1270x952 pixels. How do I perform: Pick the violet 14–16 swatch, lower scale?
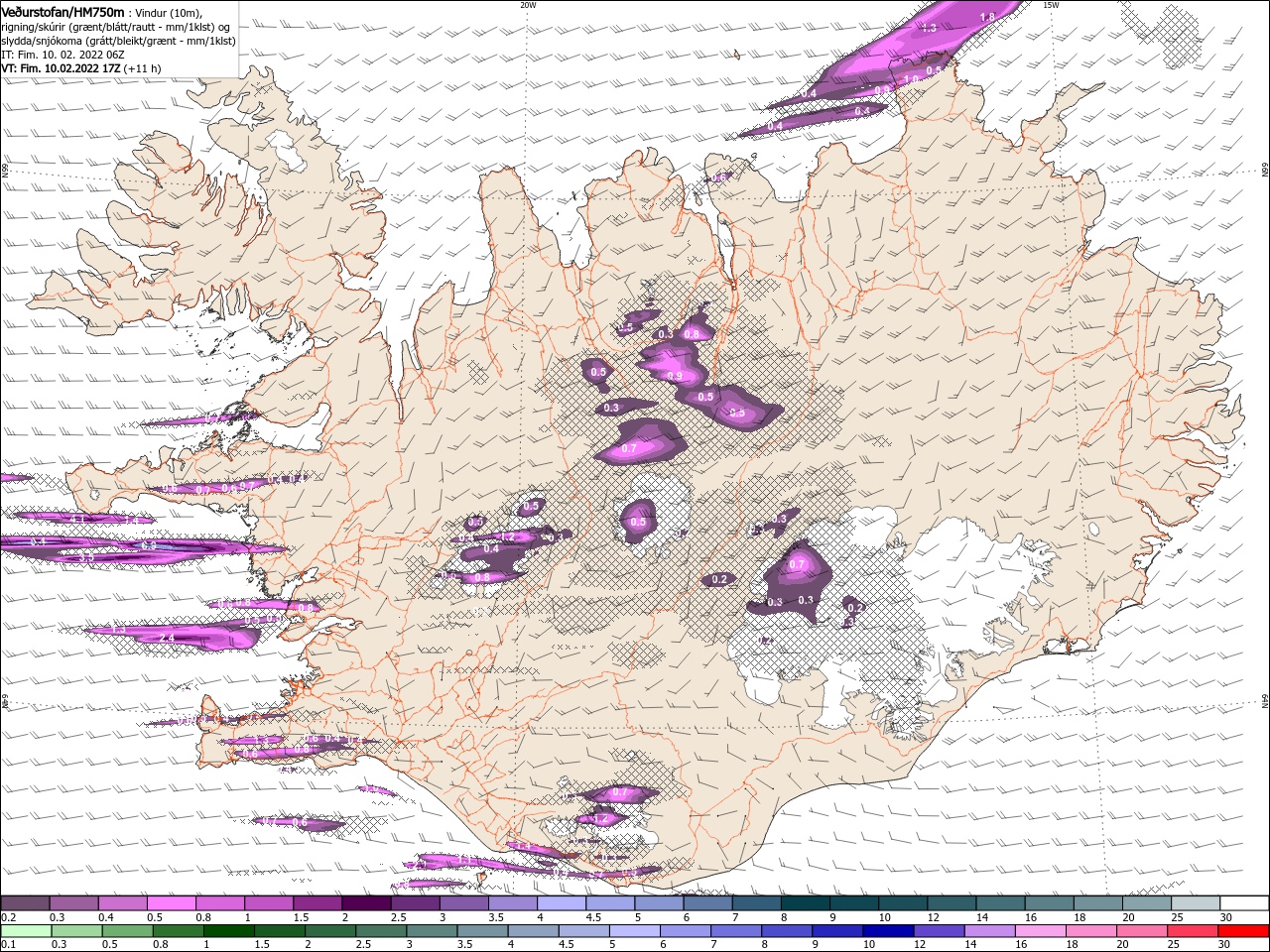988,931
